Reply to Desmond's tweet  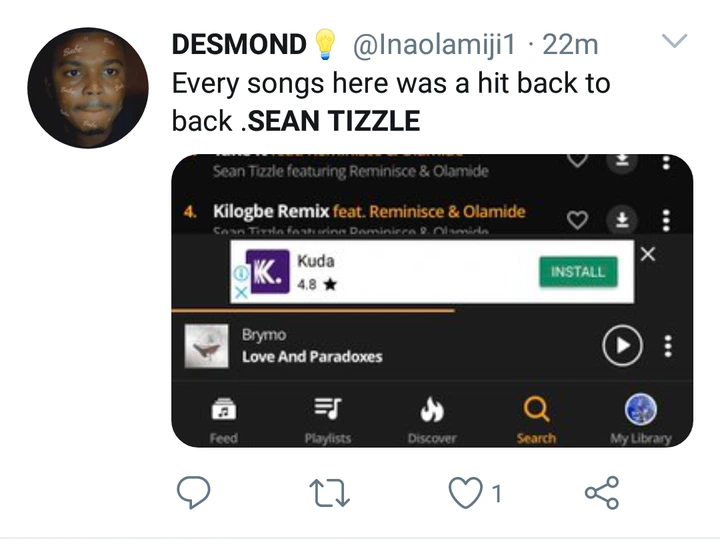click(192, 492)
